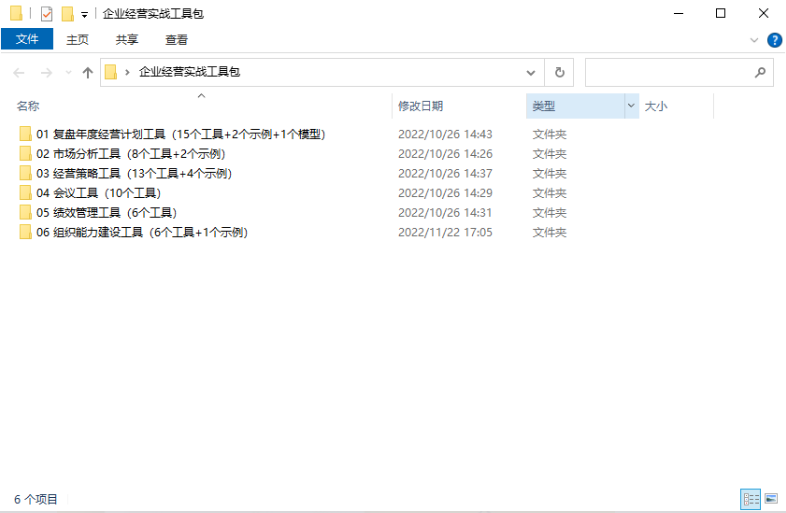This screenshot has width=786, height=513.
Task: Click the title bar folder icon
Action: coord(17,13)
